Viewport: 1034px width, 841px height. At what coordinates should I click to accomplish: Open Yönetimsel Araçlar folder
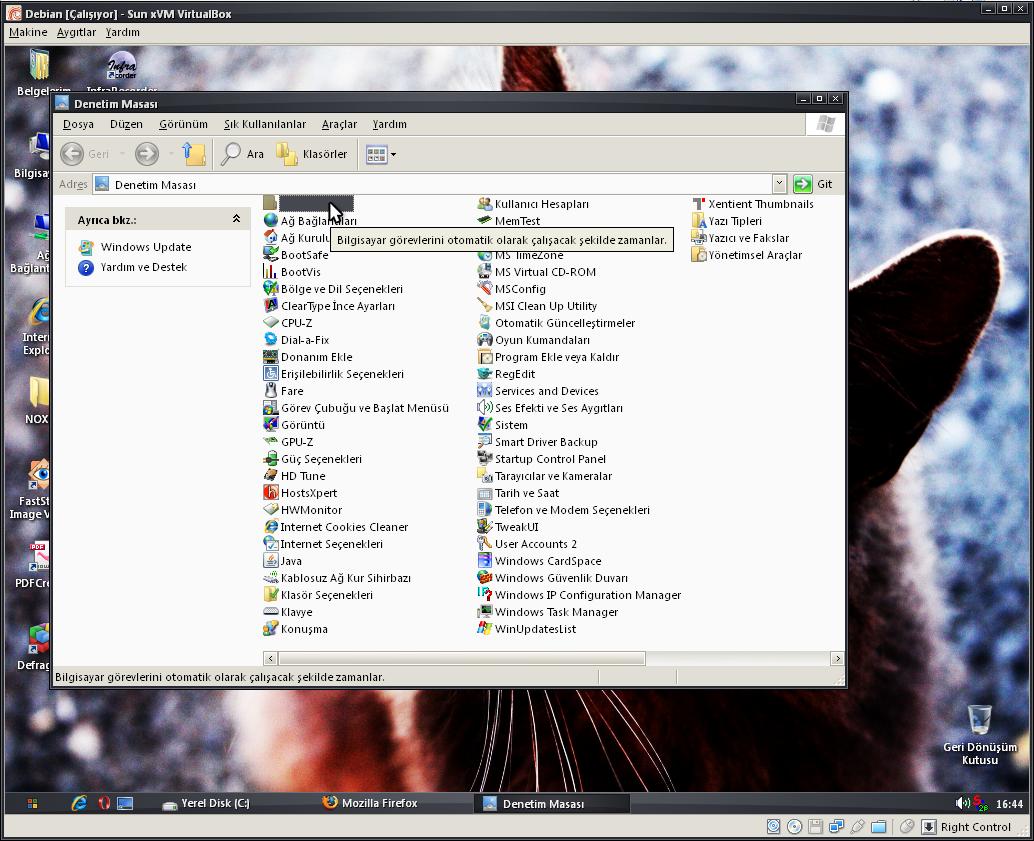[747, 255]
